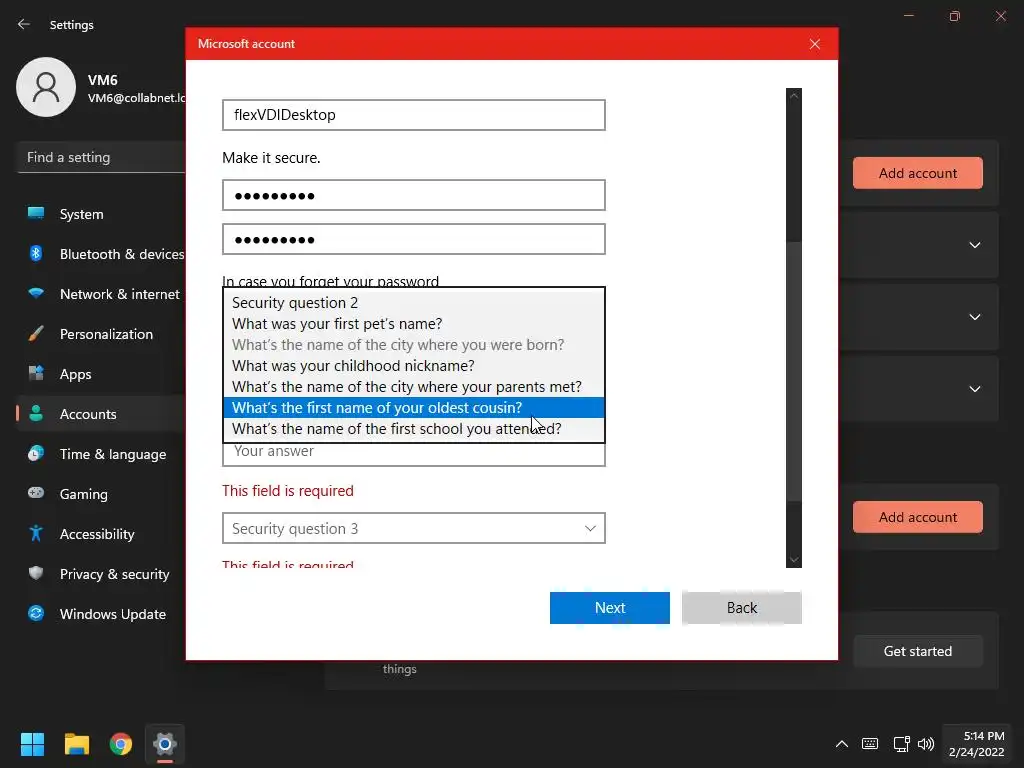Click the 'System' label in the sidebar
Viewport: 1024px width, 768px height.
[x=82, y=214]
